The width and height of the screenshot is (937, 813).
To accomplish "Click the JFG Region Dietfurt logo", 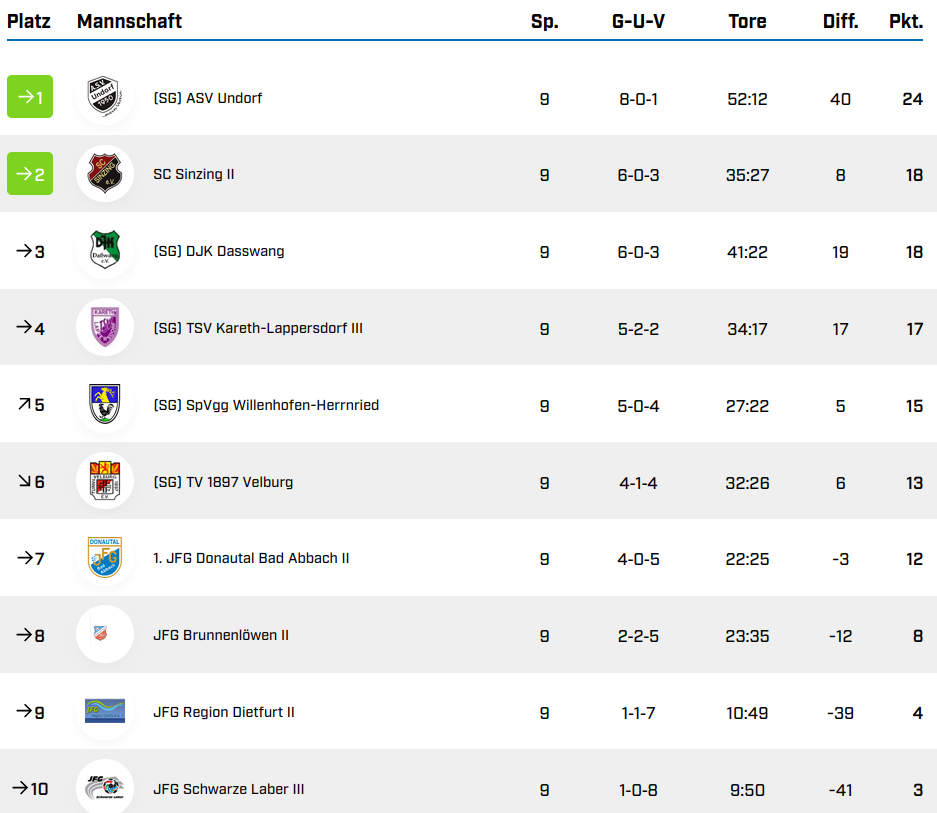I will 104,712.
